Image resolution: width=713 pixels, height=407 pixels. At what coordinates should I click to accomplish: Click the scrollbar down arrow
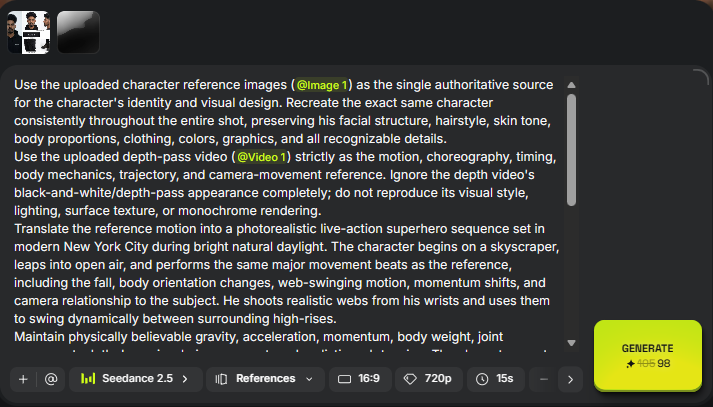tap(572, 343)
